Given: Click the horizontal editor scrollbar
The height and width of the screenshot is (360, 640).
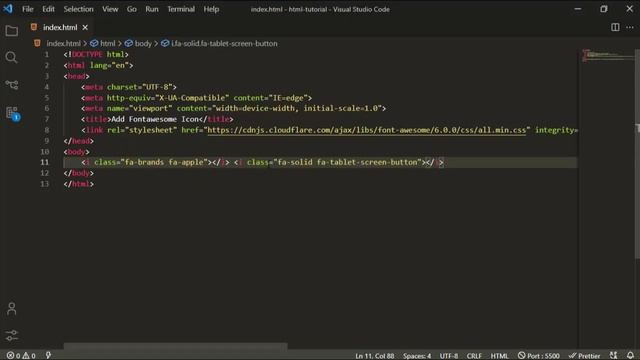Looking at the screenshot, I should (x=176, y=347).
